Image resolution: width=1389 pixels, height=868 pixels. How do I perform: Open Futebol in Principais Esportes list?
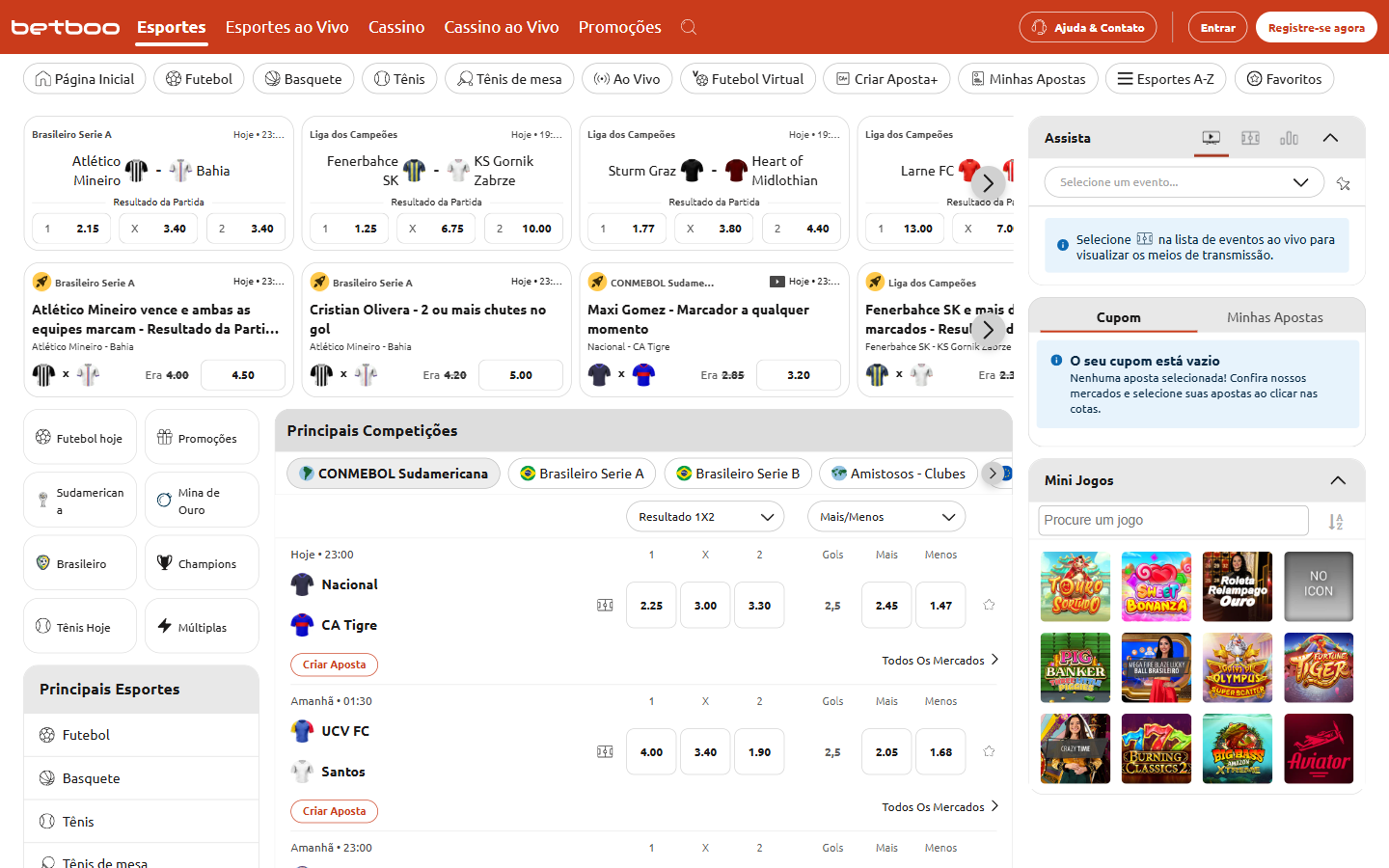click(141, 735)
